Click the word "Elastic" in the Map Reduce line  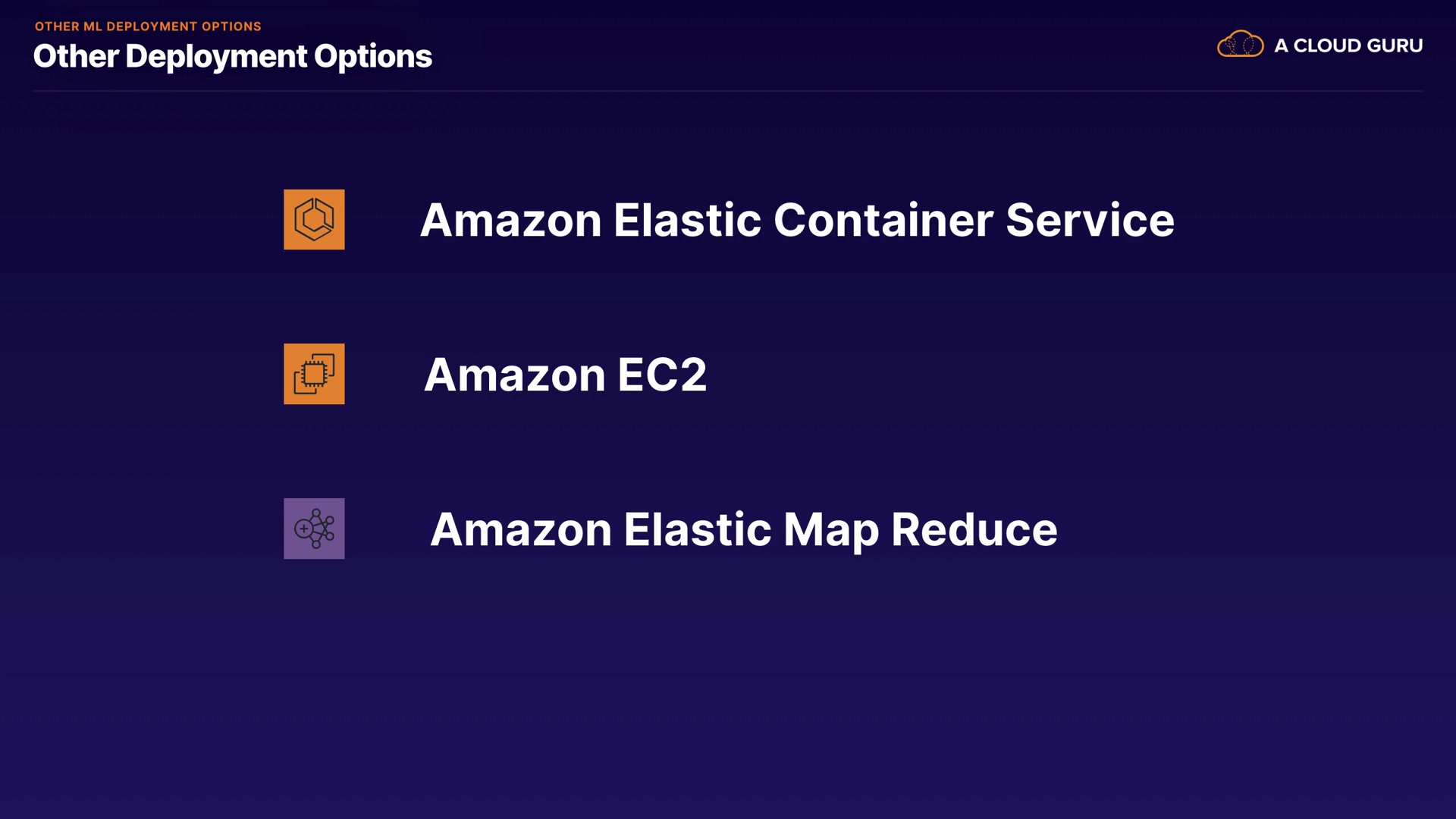(697, 529)
